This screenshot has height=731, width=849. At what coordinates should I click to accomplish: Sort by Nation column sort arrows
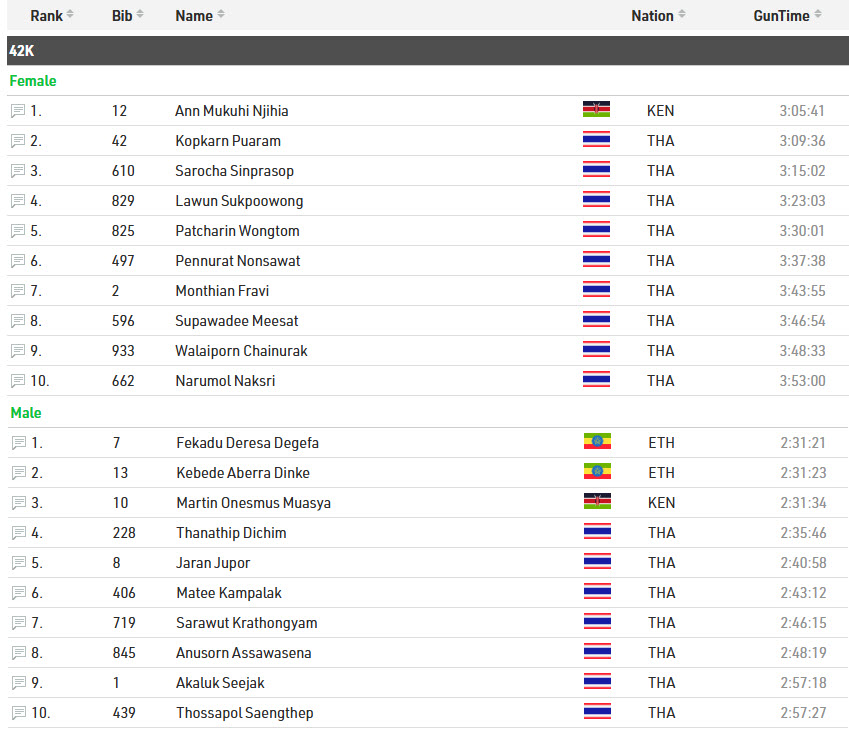pos(682,15)
